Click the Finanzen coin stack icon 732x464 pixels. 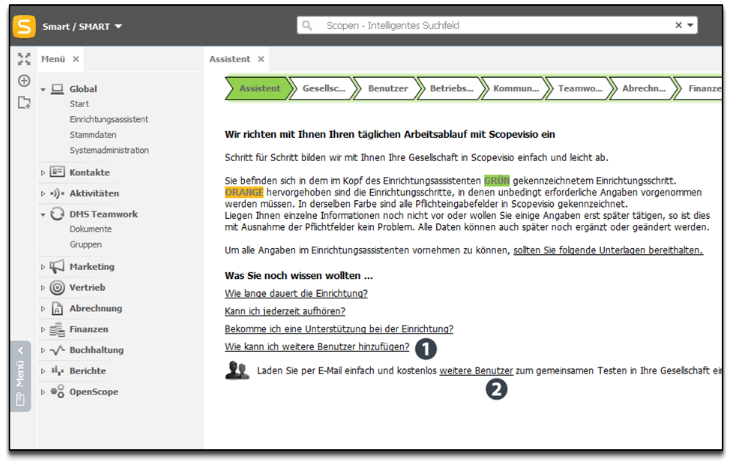pyautogui.click(x=57, y=330)
